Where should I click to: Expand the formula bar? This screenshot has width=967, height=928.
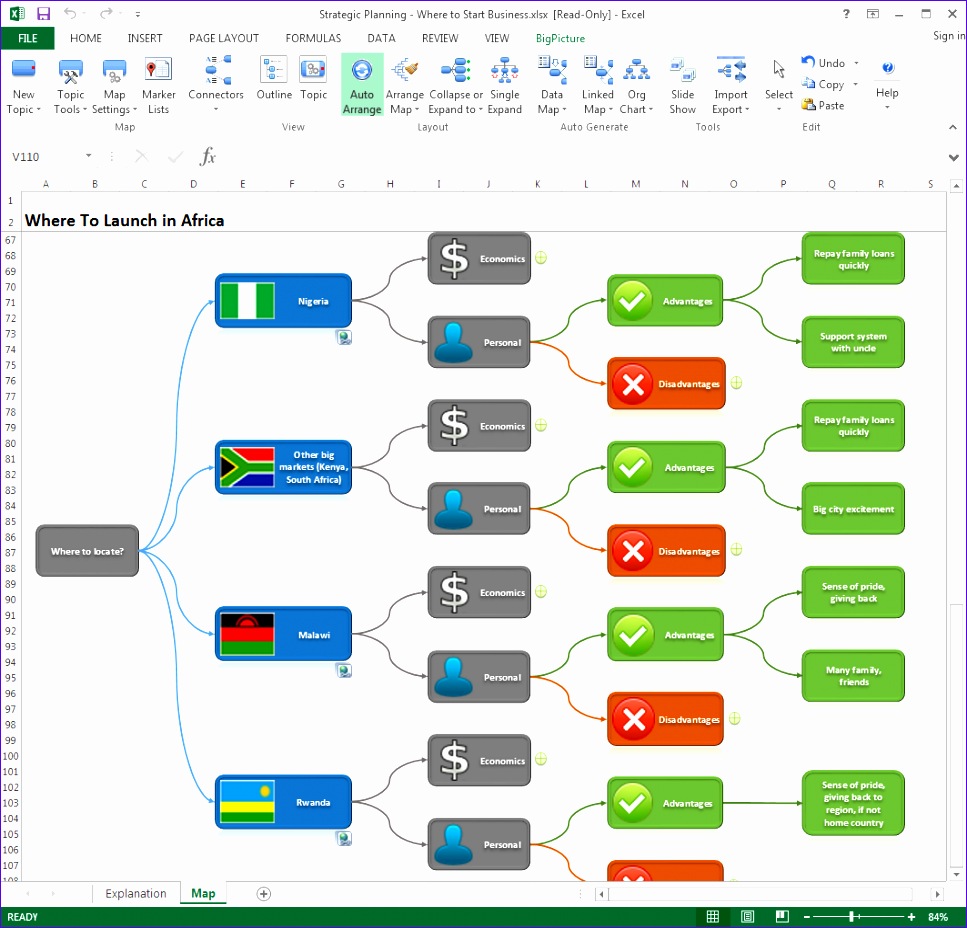click(x=953, y=157)
